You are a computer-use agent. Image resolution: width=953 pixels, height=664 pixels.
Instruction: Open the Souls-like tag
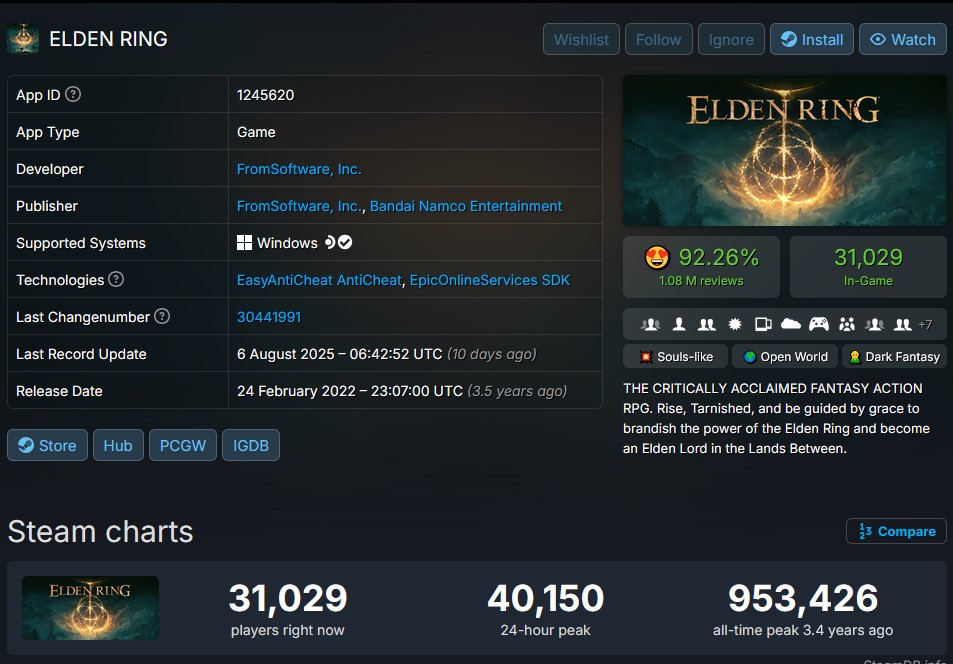pyautogui.click(x=675, y=357)
